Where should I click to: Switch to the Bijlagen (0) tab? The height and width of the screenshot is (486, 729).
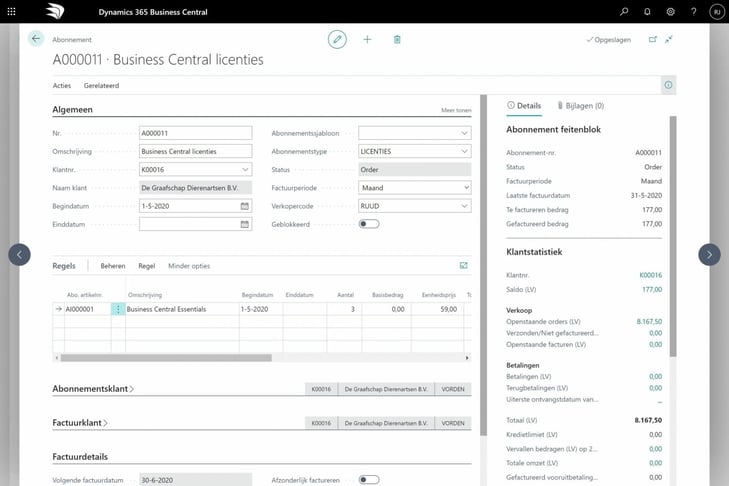[x=581, y=106]
